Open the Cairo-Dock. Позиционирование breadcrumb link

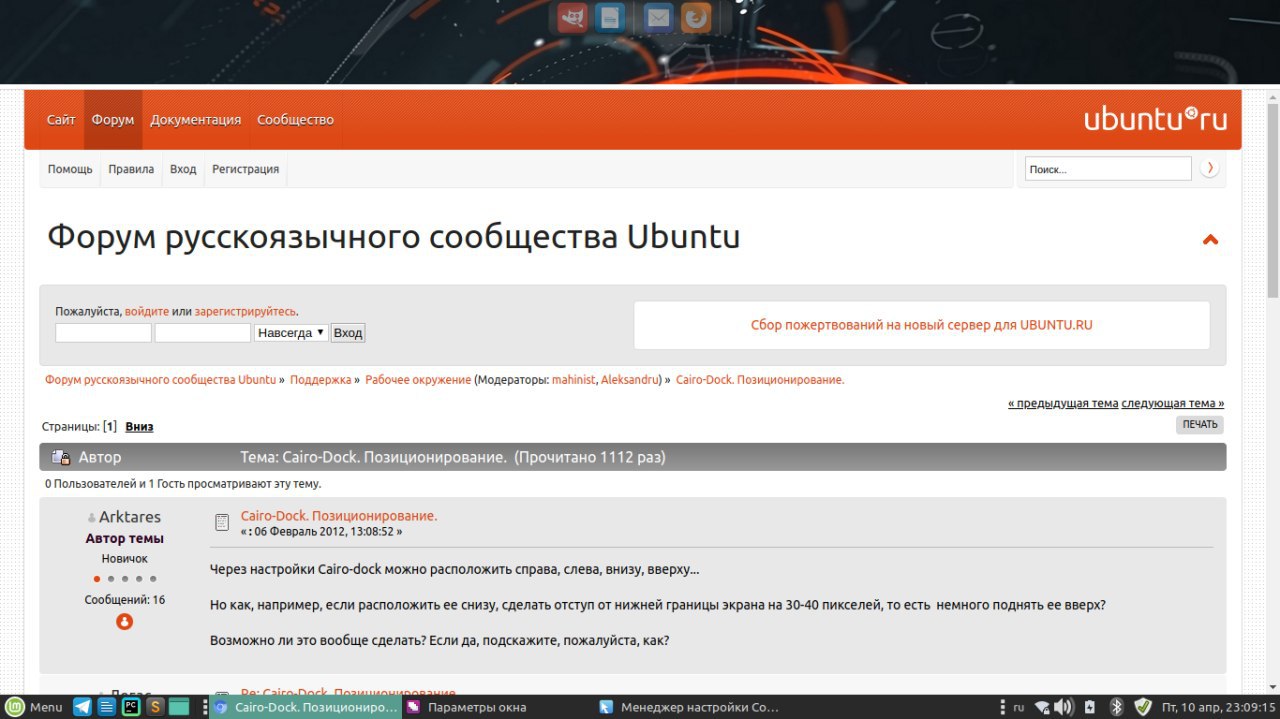coord(760,380)
